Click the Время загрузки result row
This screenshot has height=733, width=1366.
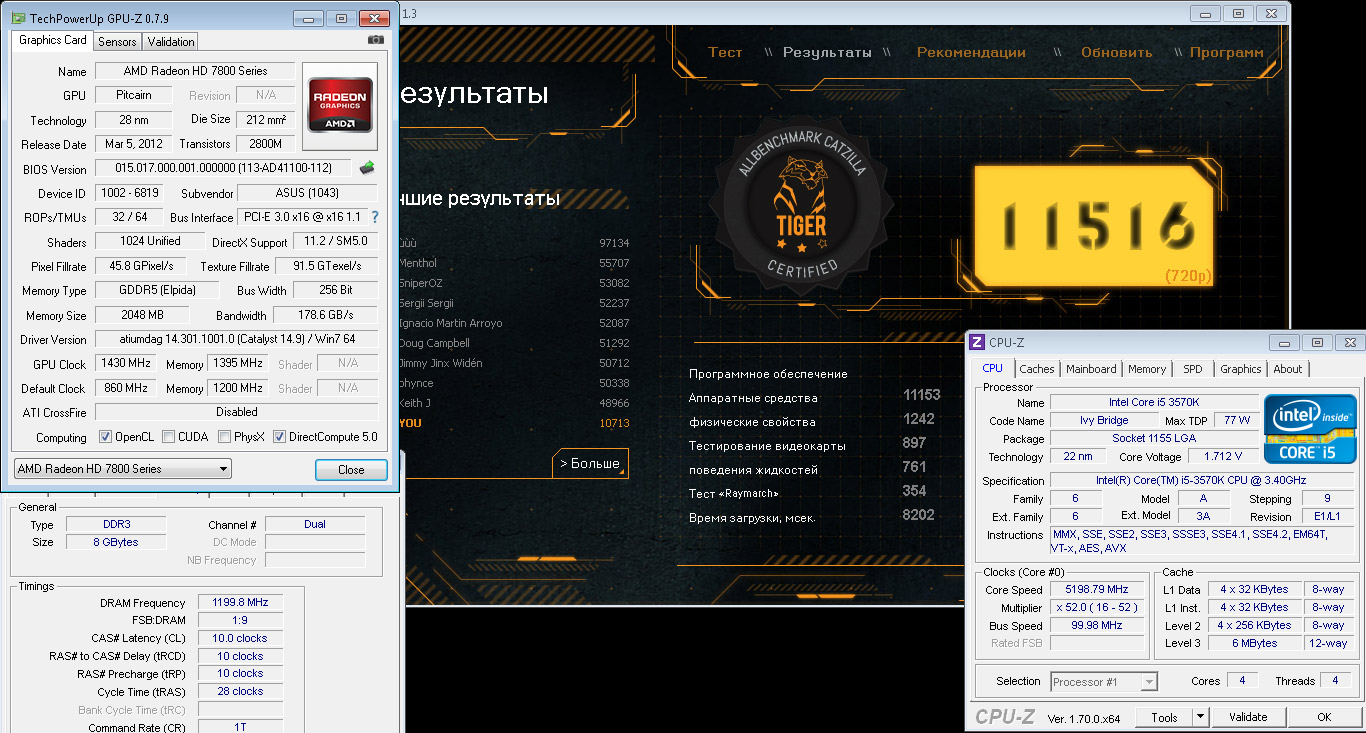click(x=812, y=517)
